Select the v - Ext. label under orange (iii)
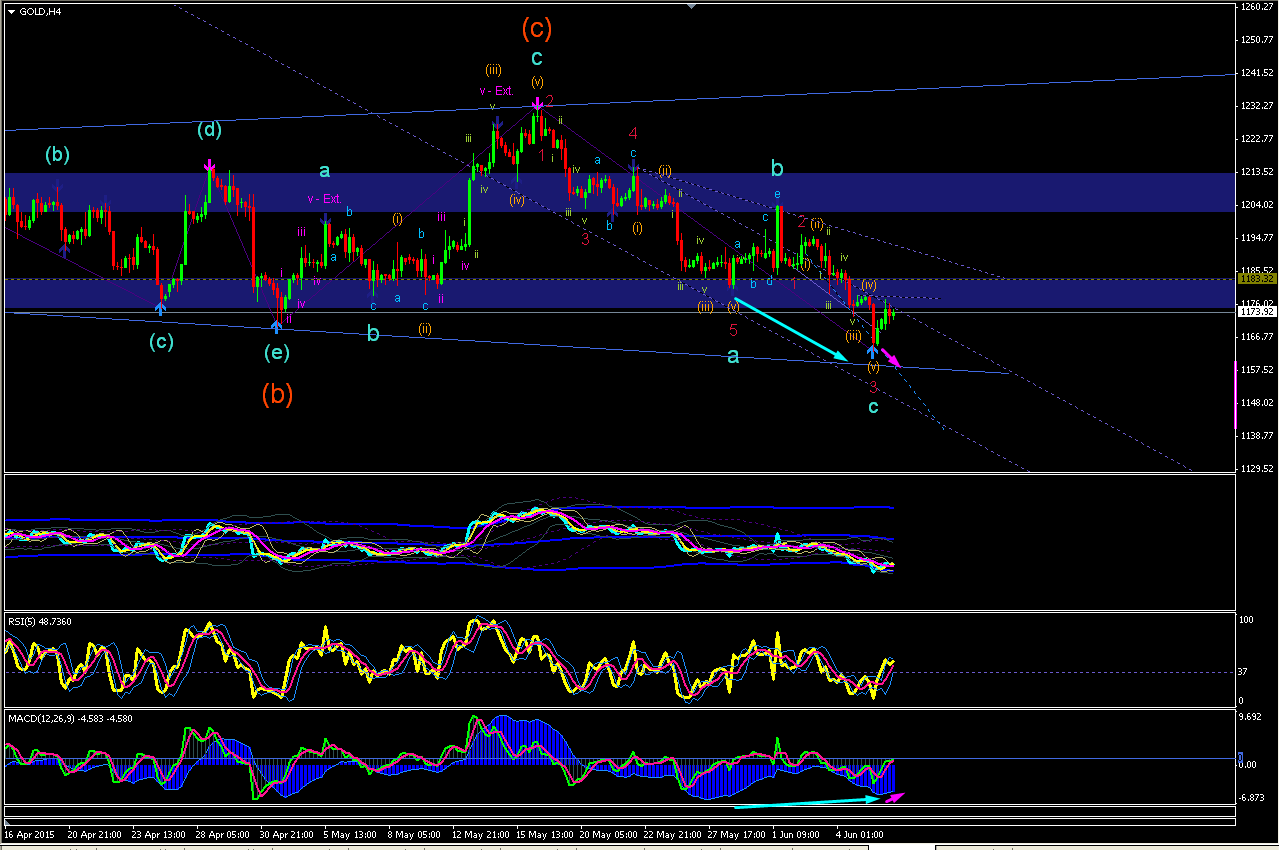 click(497, 91)
